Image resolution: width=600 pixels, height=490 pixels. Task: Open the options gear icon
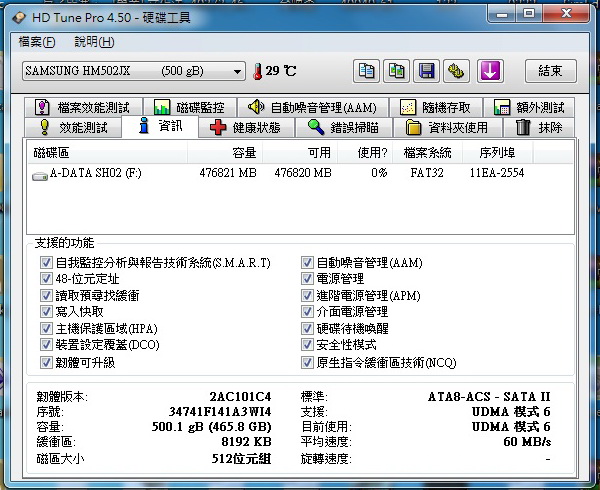pyautogui.click(x=456, y=71)
